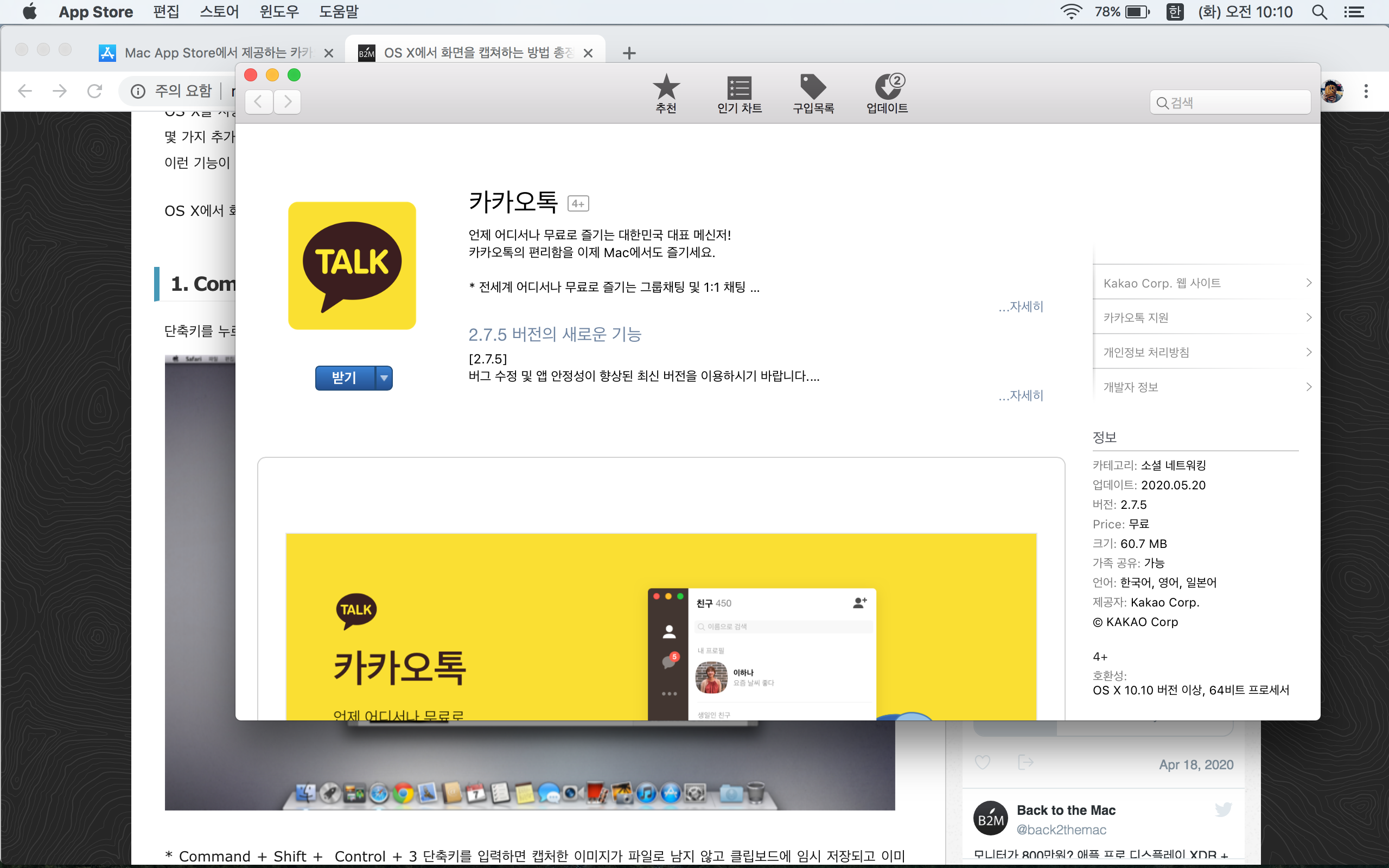1389x868 pixels.
Task: Expand the 받기 button dropdown arrow
Action: pos(384,378)
